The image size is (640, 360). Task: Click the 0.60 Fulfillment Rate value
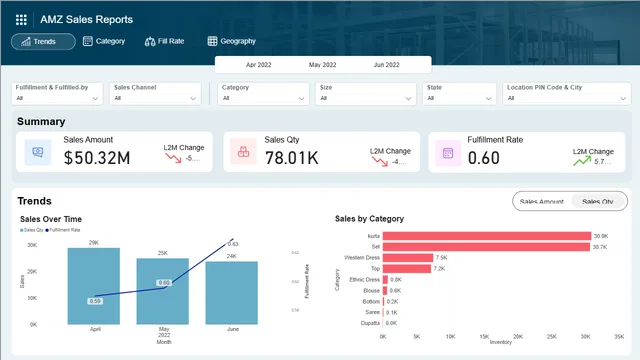[484, 158]
